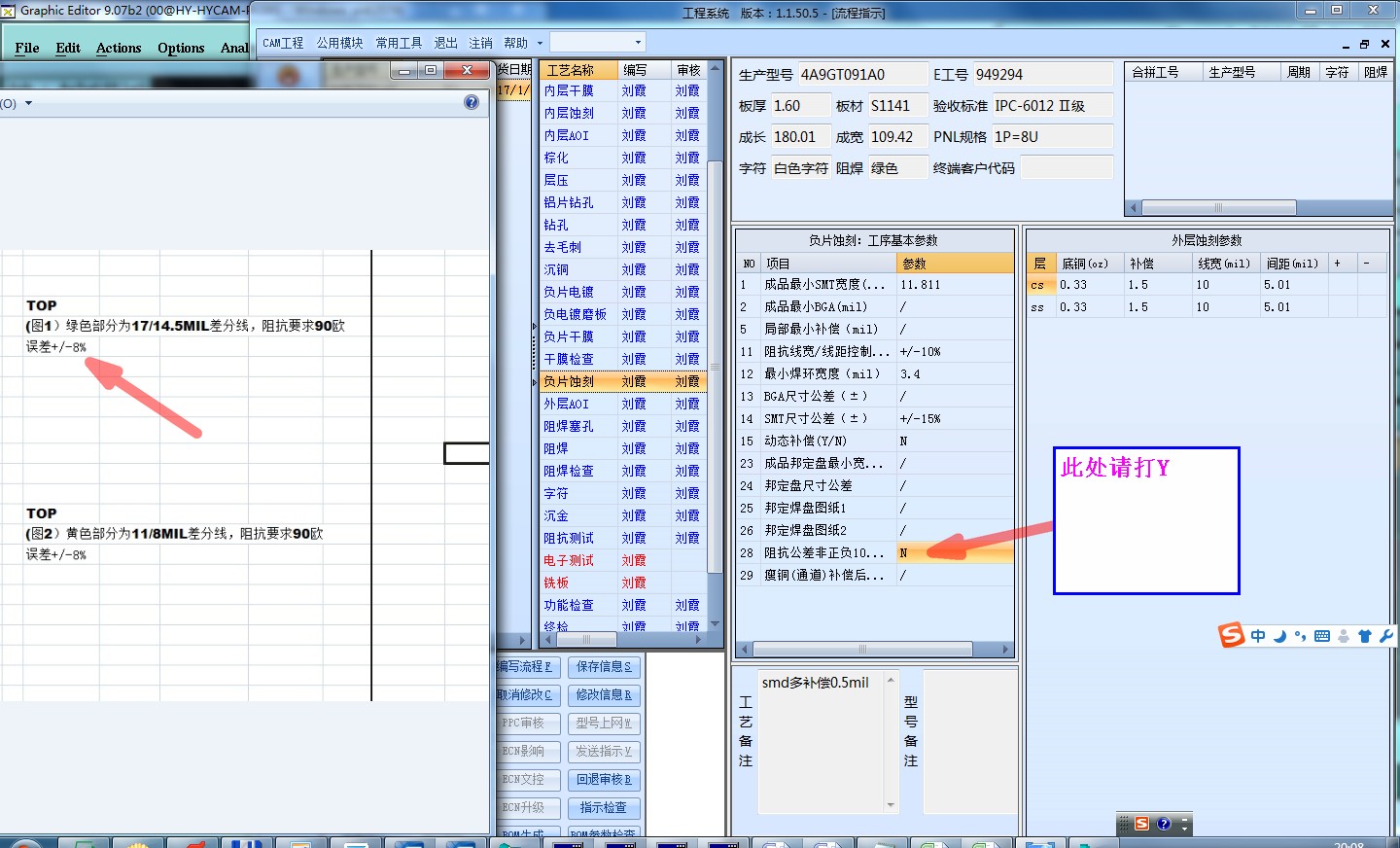Click the 保存信息S button

coord(604,667)
